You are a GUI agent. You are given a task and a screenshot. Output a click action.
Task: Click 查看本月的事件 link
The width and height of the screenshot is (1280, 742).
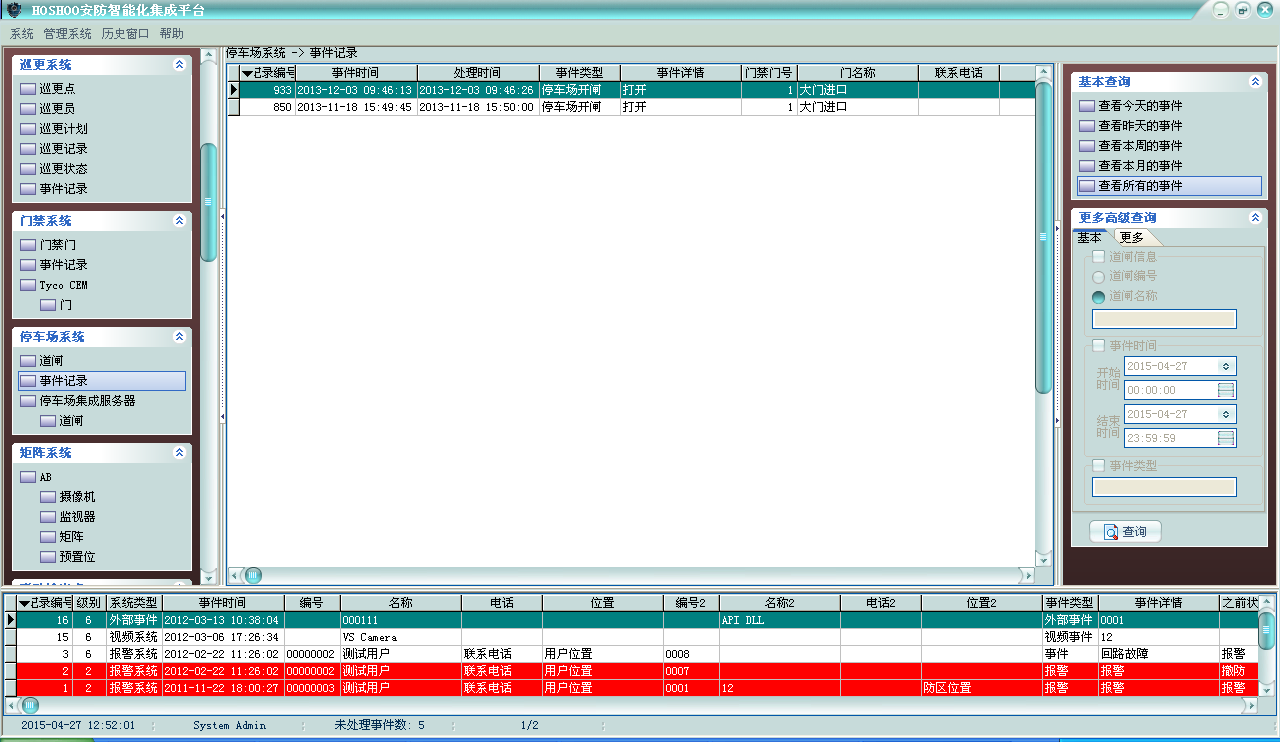click(x=1140, y=166)
